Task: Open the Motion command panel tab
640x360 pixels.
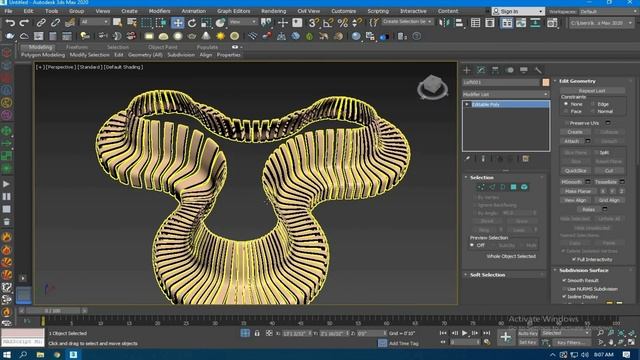Action: click(x=509, y=70)
